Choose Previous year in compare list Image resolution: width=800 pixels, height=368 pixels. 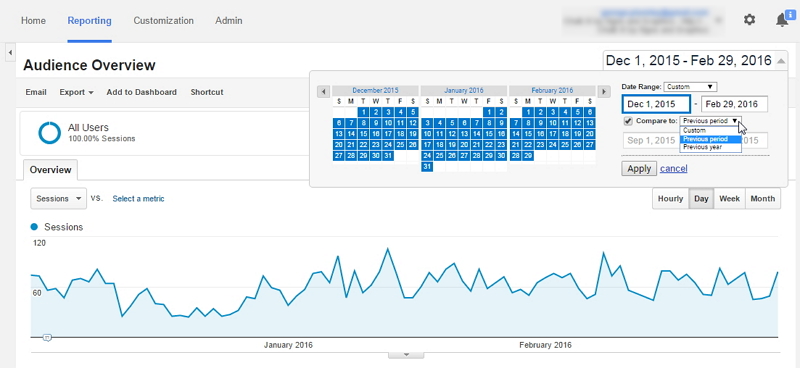click(x=710, y=147)
